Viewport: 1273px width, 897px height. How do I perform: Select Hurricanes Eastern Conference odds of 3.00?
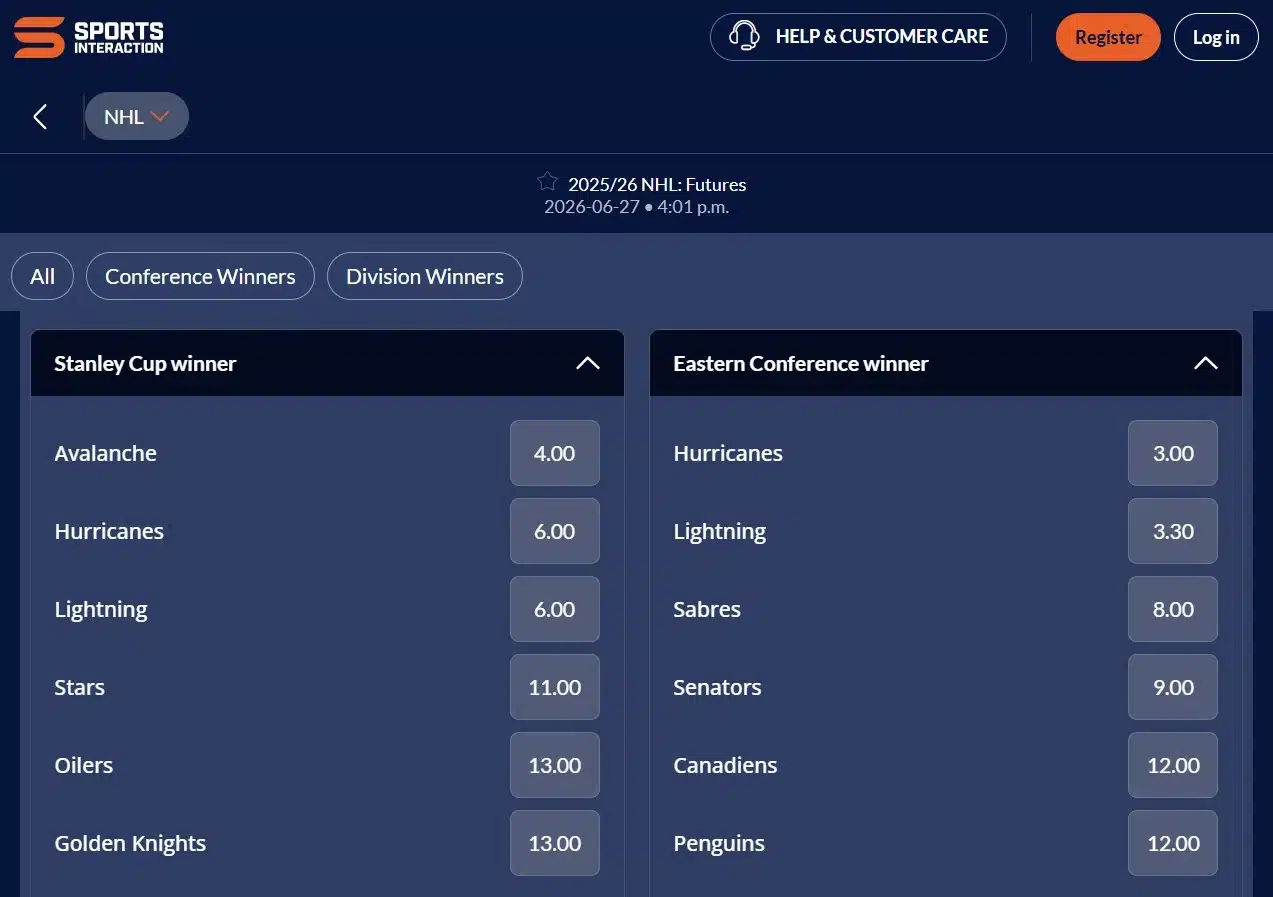coord(1172,453)
